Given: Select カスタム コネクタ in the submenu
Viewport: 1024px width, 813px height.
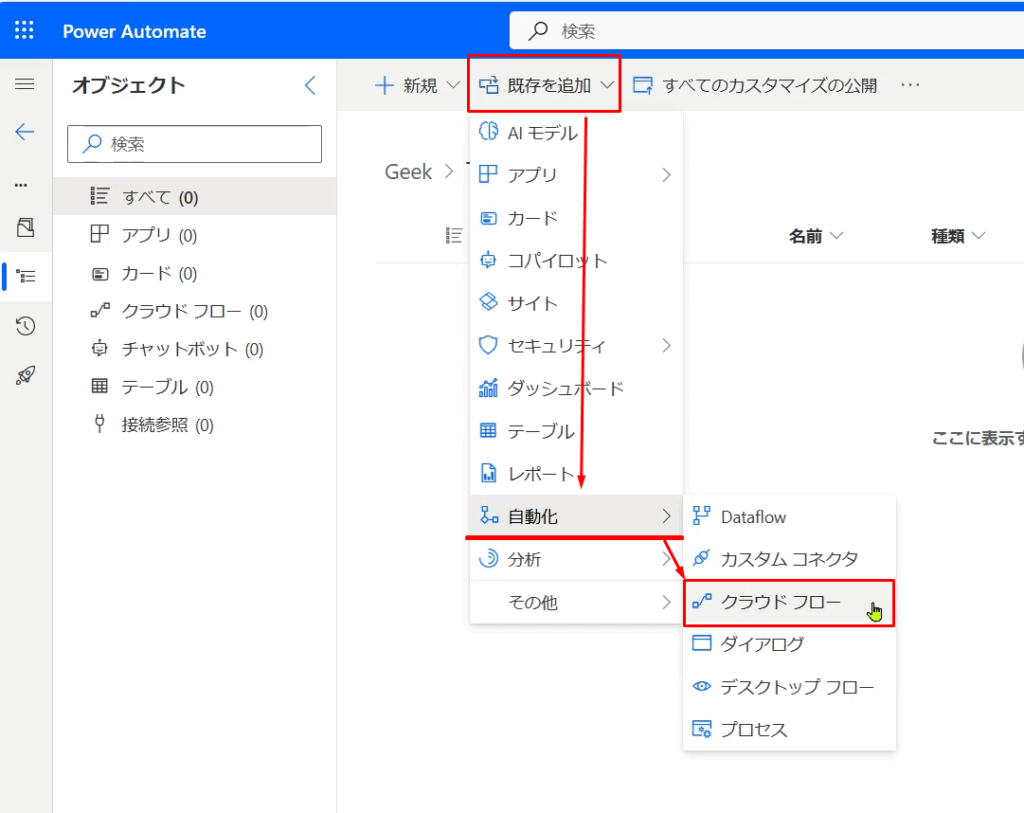Looking at the screenshot, I should point(790,559).
